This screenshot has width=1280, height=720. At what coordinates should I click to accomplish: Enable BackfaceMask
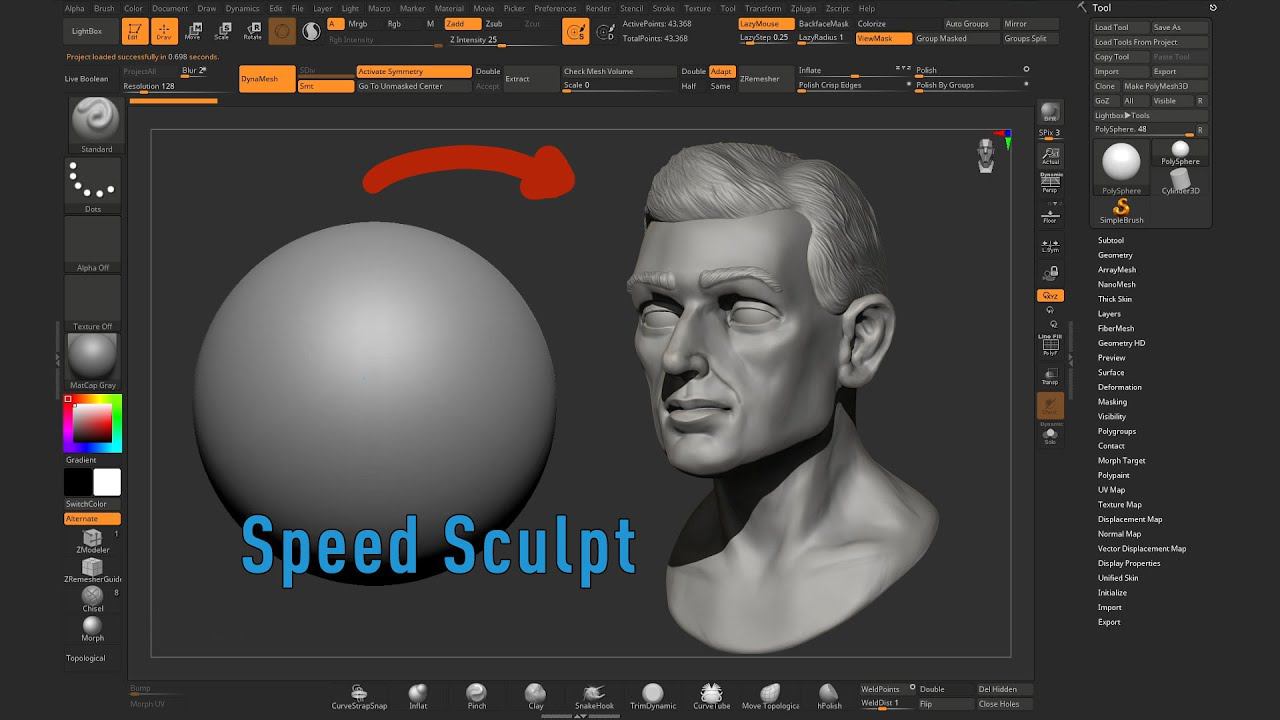[824, 24]
